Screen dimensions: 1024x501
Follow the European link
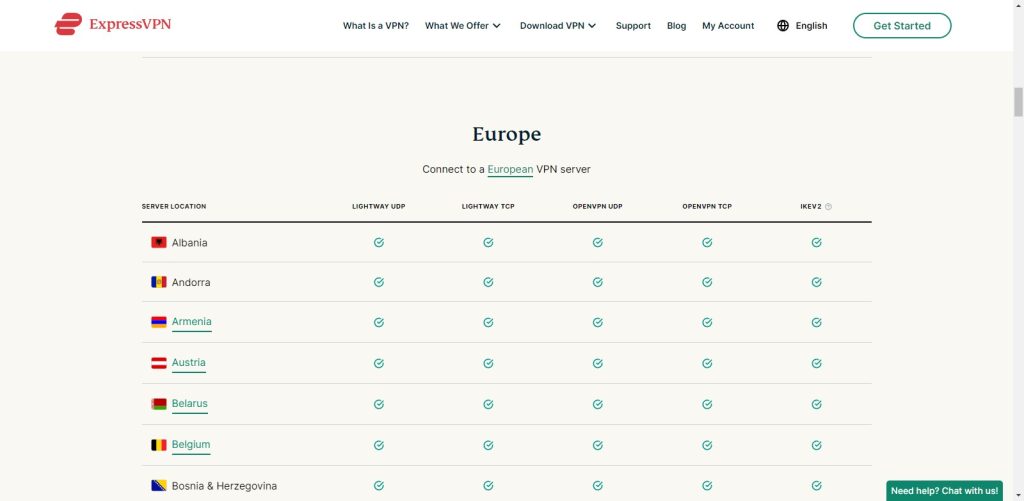point(510,170)
